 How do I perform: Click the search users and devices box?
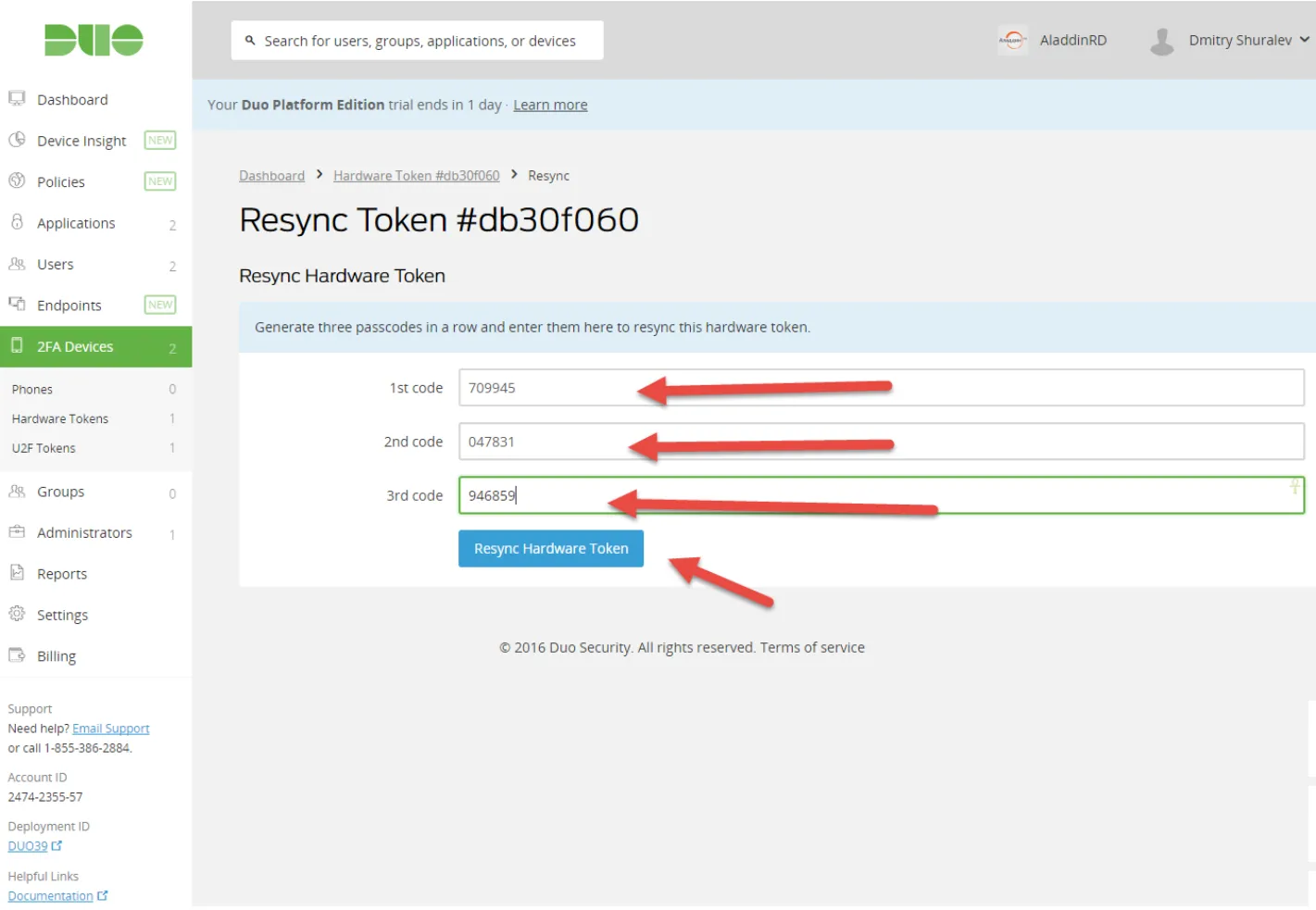click(x=417, y=41)
